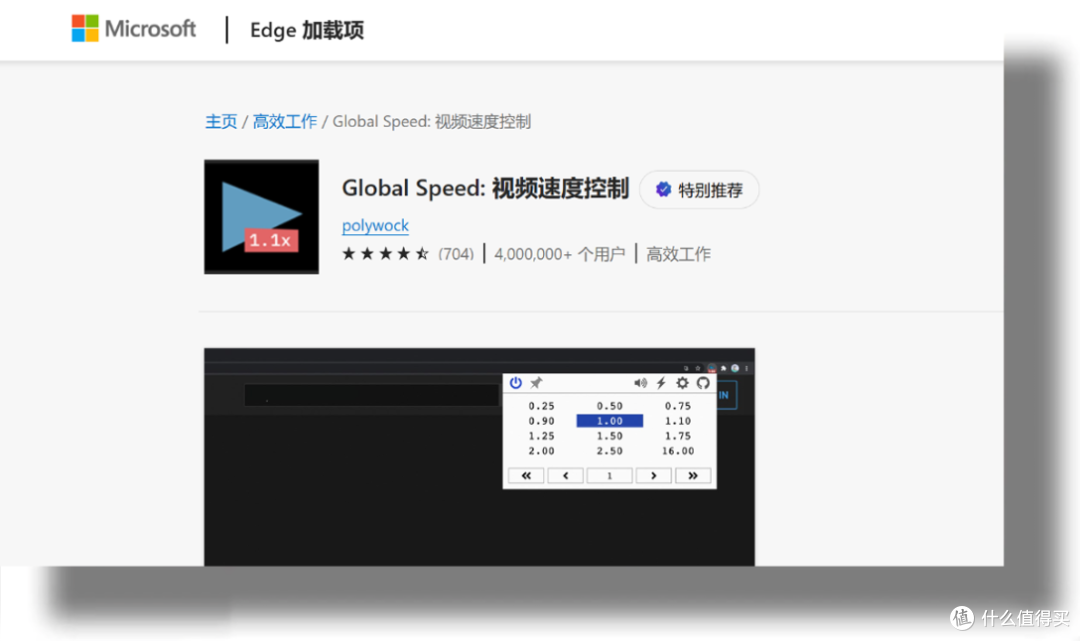Click the Edge 加载项 header text
The height and width of the screenshot is (641, 1080).
(x=306, y=29)
